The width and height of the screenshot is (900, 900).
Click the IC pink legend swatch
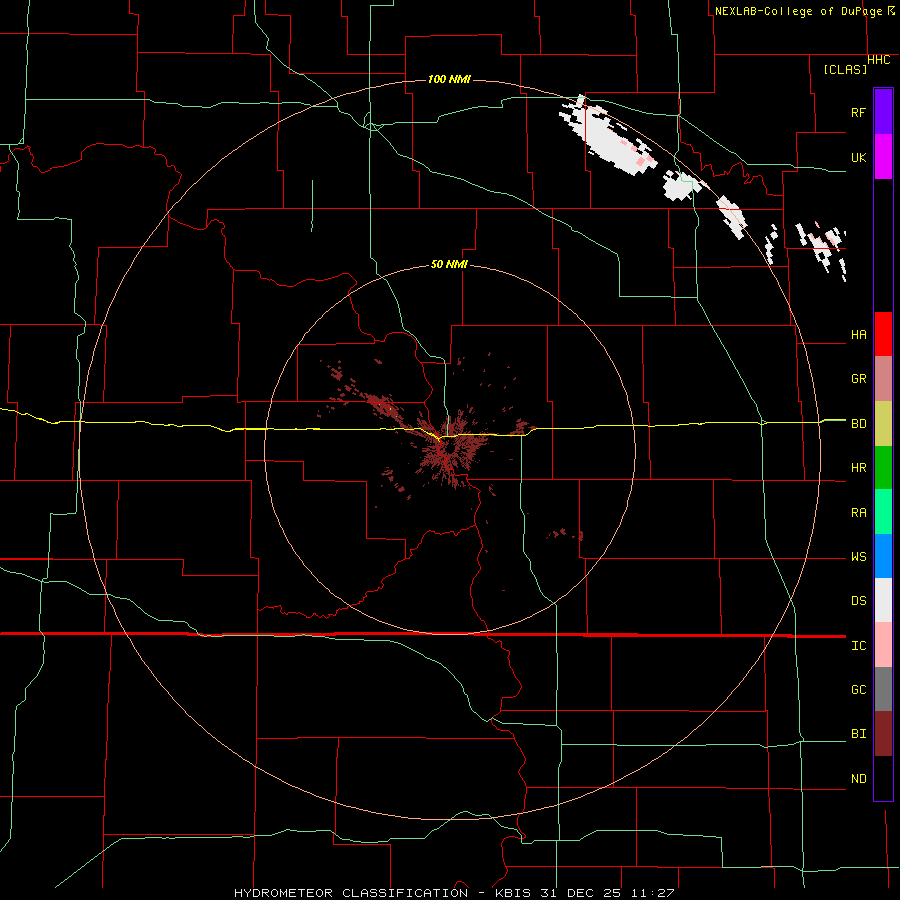(883, 645)
